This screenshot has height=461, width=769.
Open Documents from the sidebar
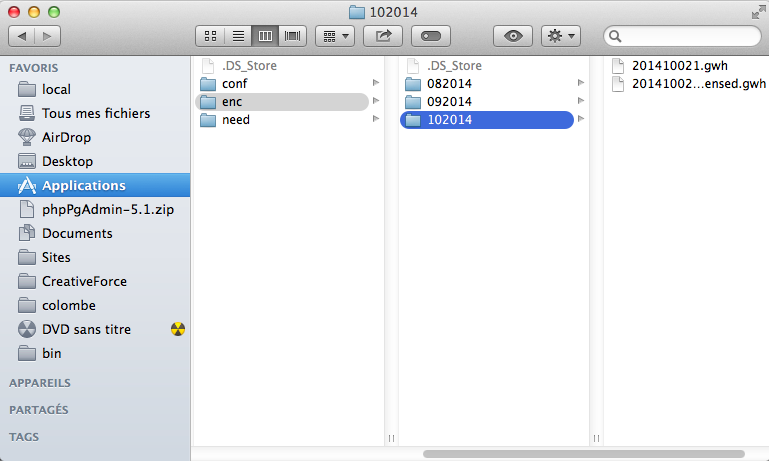point(95,233)
